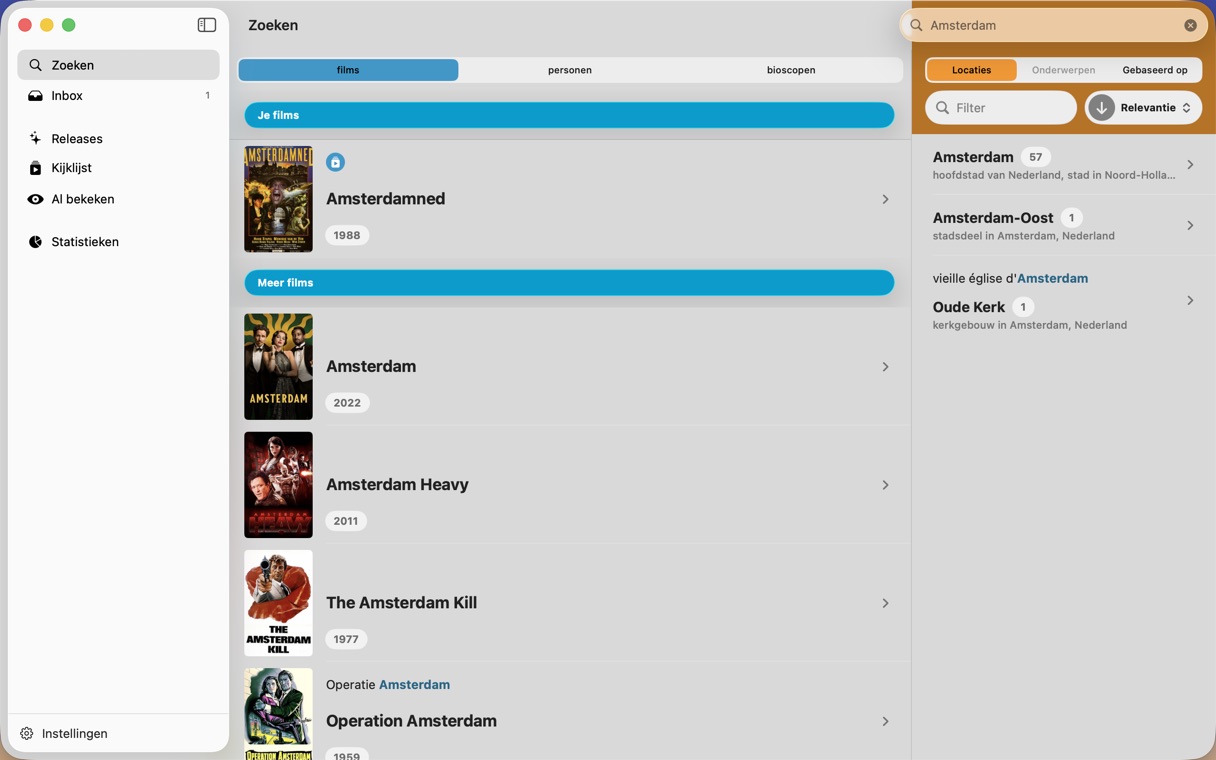Click the Instellingen gear icon

[x=27, y=734]
